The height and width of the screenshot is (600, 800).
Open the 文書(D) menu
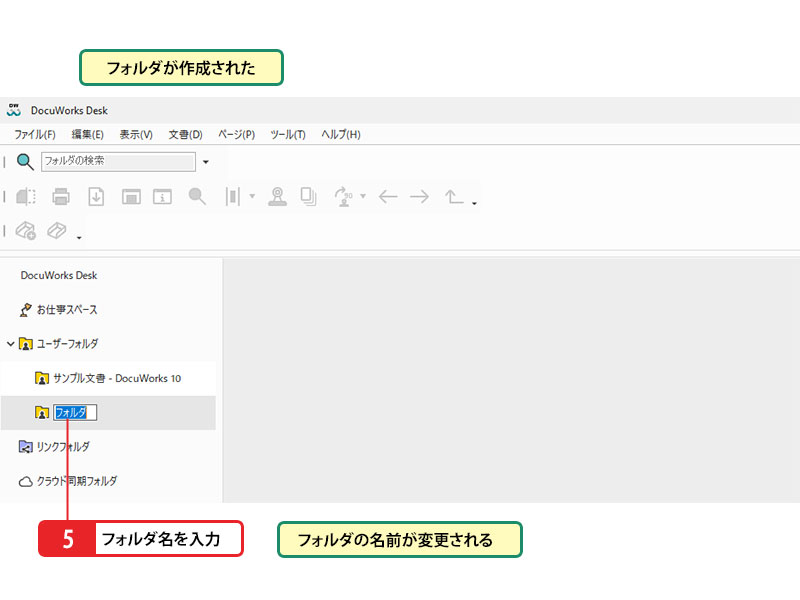pos(186,135)
